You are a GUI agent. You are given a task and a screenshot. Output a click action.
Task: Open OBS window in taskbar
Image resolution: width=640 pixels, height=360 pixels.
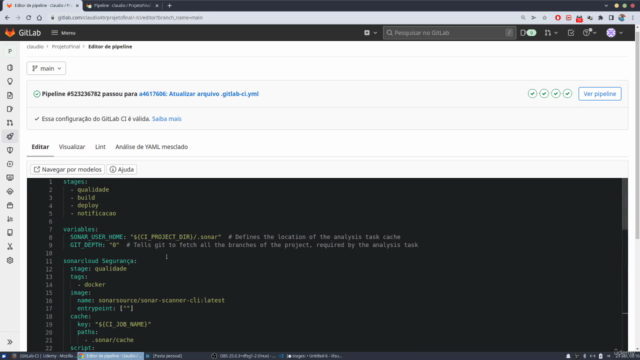coord(244,356)
